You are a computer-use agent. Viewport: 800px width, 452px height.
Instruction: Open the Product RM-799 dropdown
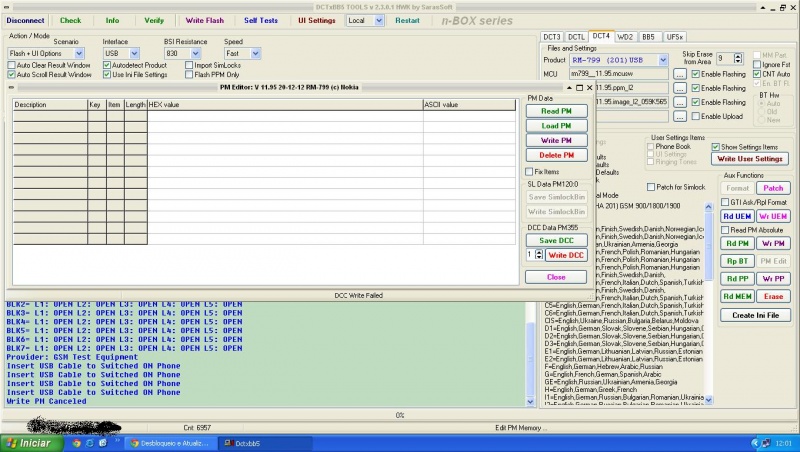point(663,60)
